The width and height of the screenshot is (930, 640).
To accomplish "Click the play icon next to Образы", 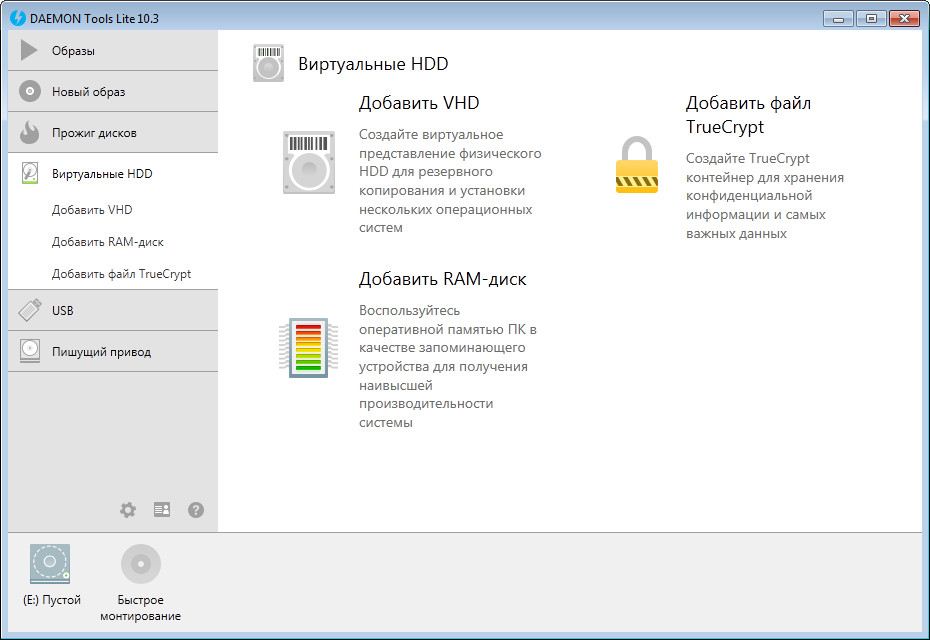I will pyautogui.click(x=28, y=50).
